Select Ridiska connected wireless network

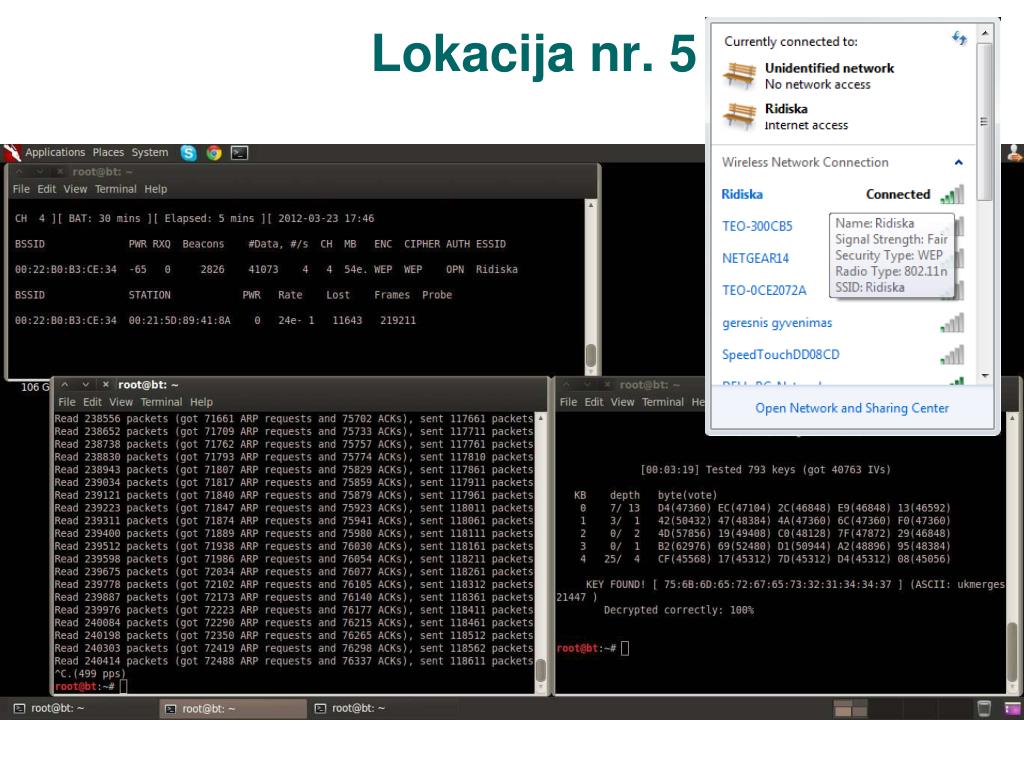[842, 194]
